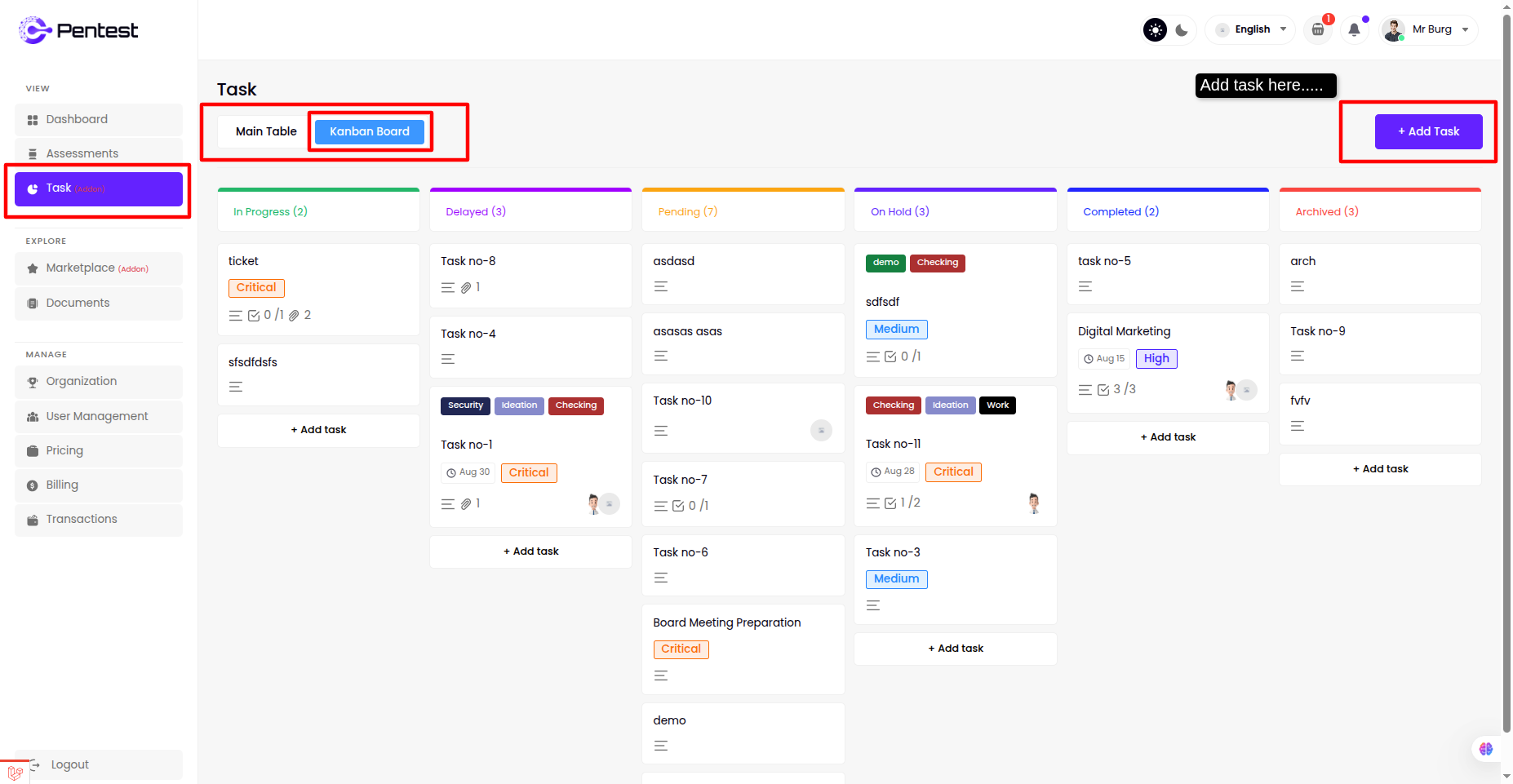Expand the Mr Burg user menu
This screenshot has height=784, width=1513.
point(1430,30)
